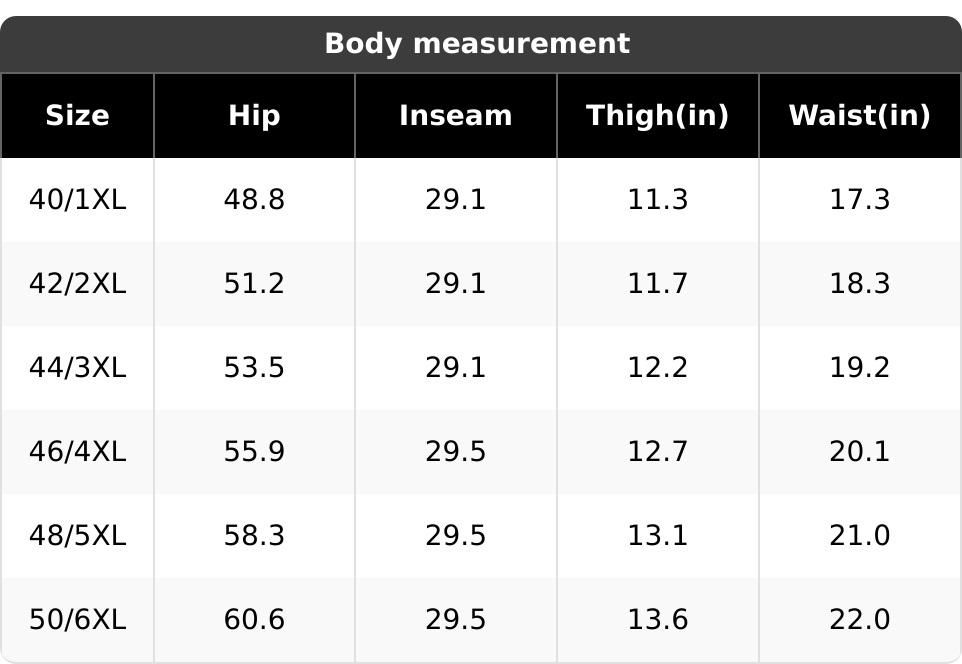This screenshot has height=664, width=962.
Task: Click waist value 19.2
Action: click(x=860, y=368)
